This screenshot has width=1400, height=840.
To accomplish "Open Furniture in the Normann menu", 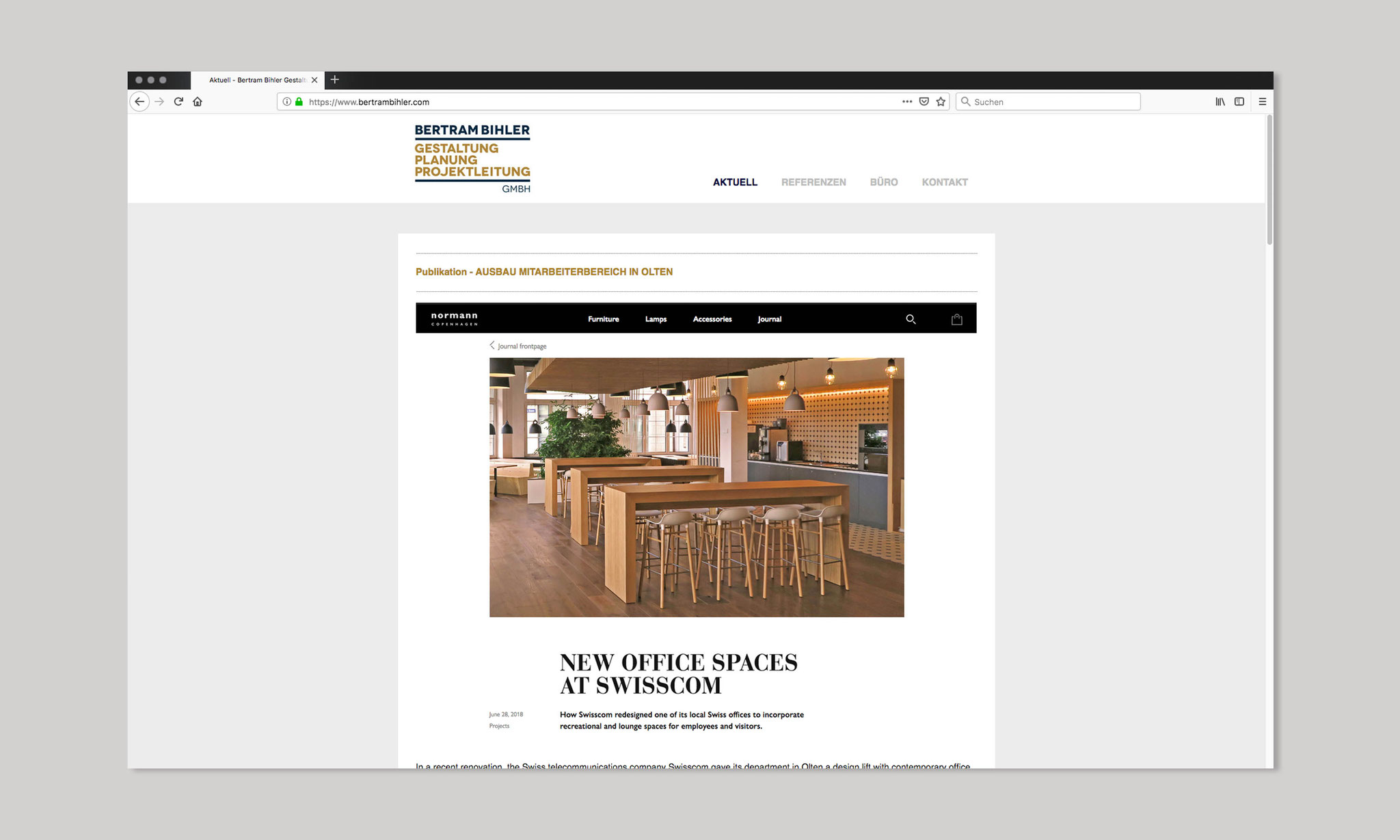I will click(x=604, y=319).
